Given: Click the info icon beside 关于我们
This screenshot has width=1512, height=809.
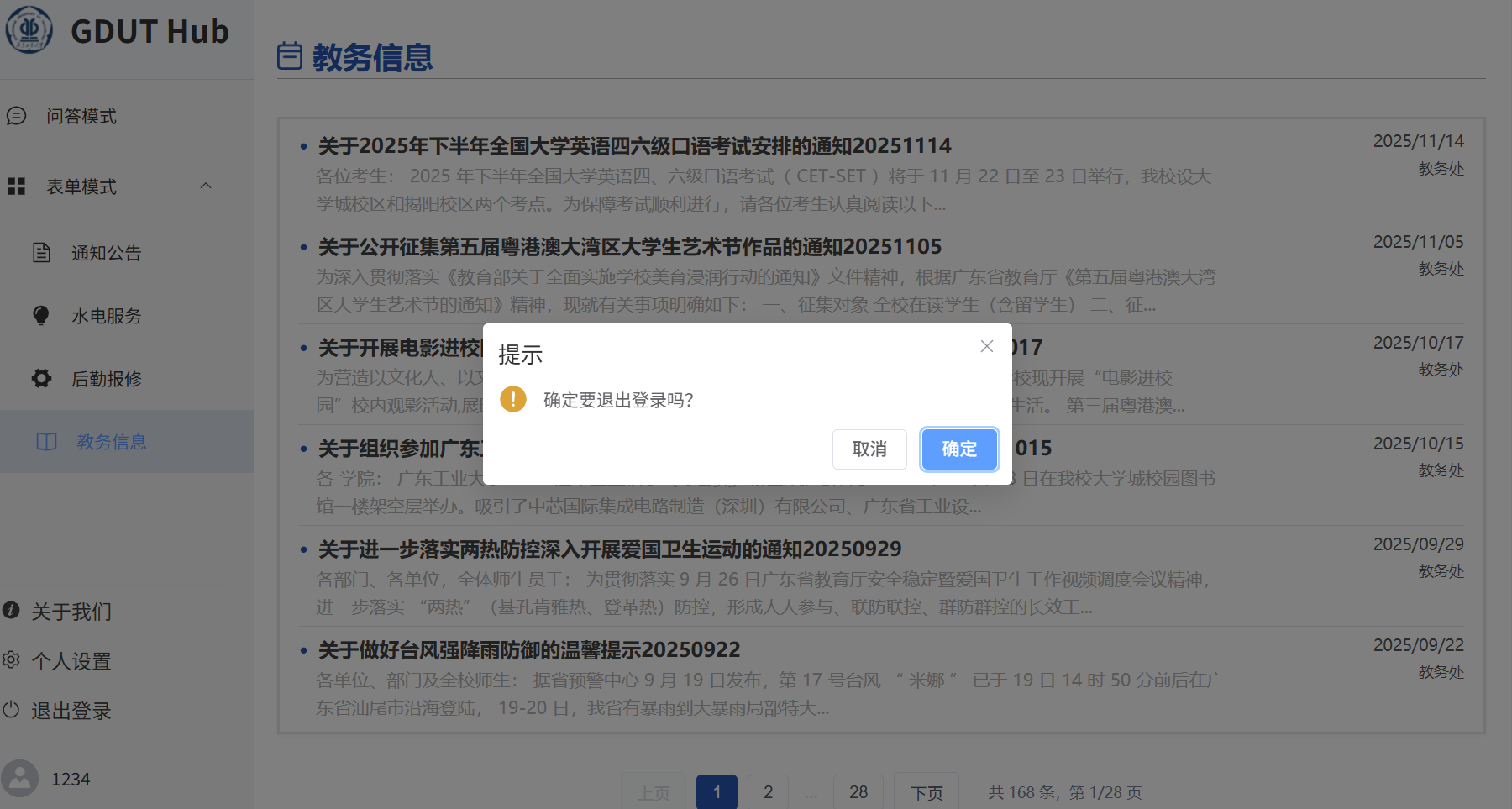Looking at the screenshot, I should point(11,611).
